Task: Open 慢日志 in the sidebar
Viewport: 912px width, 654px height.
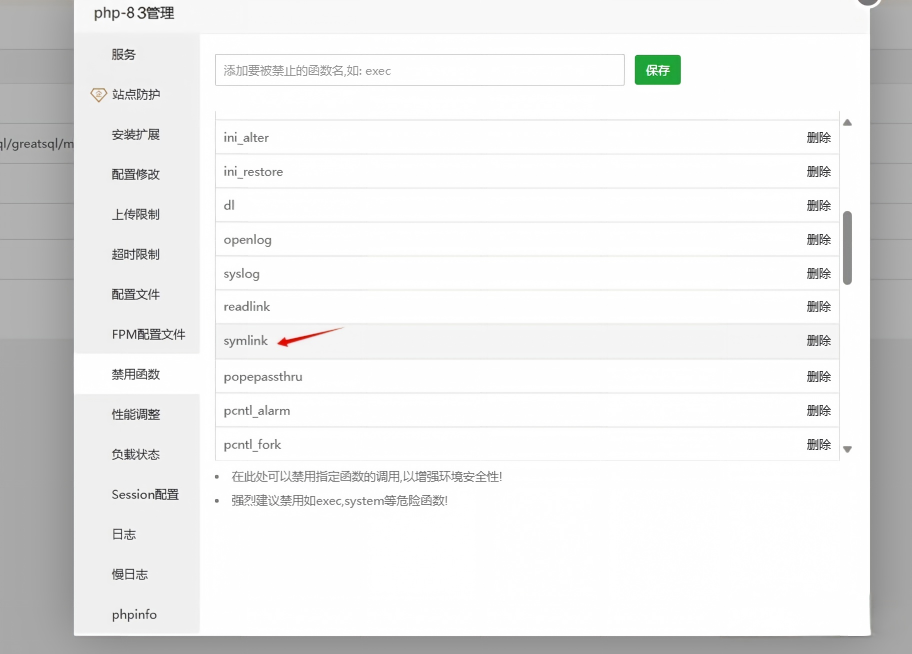Action: [130, 574]
